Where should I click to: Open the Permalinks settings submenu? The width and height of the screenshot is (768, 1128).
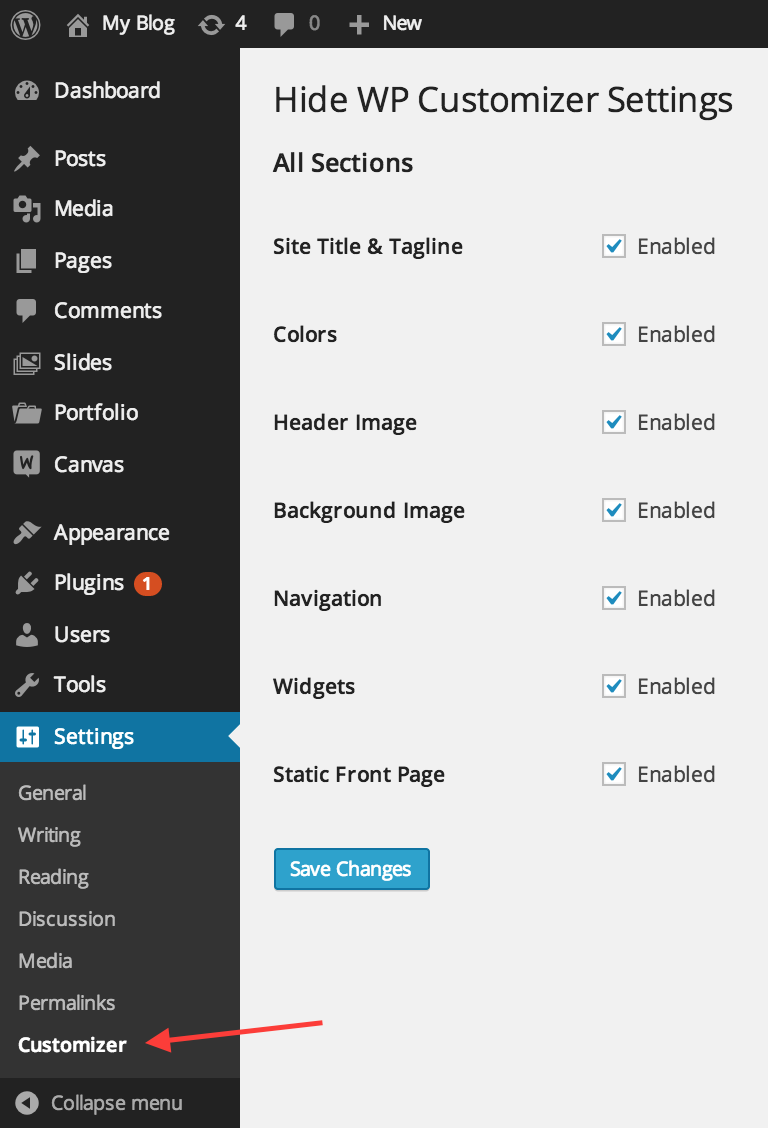point(66,1003)
